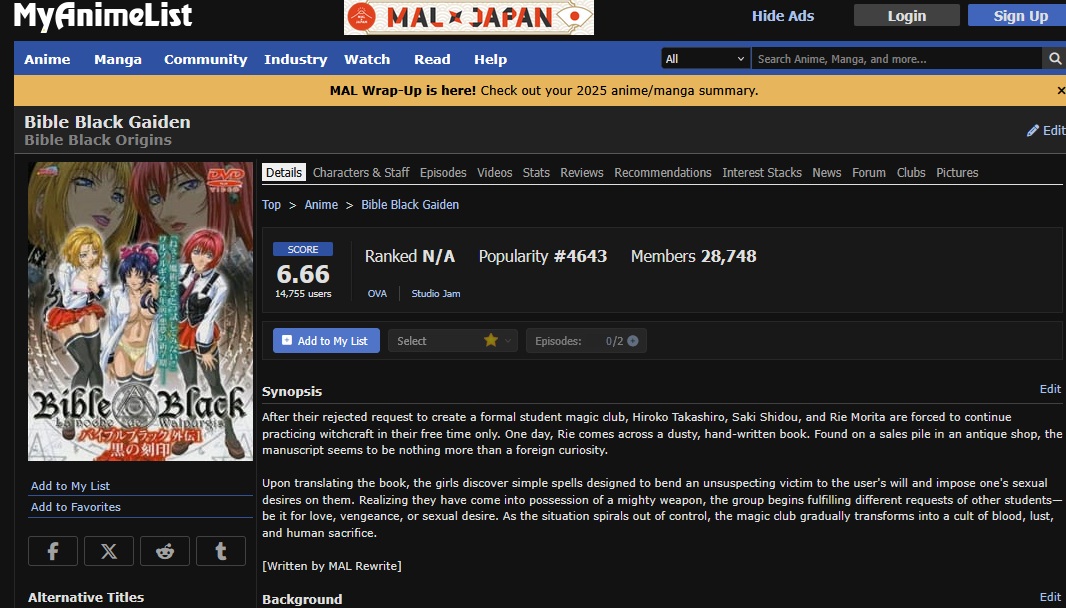1066x608 pixels.
Task: Click the Top breadcrumb link
Action: [271, 205]
